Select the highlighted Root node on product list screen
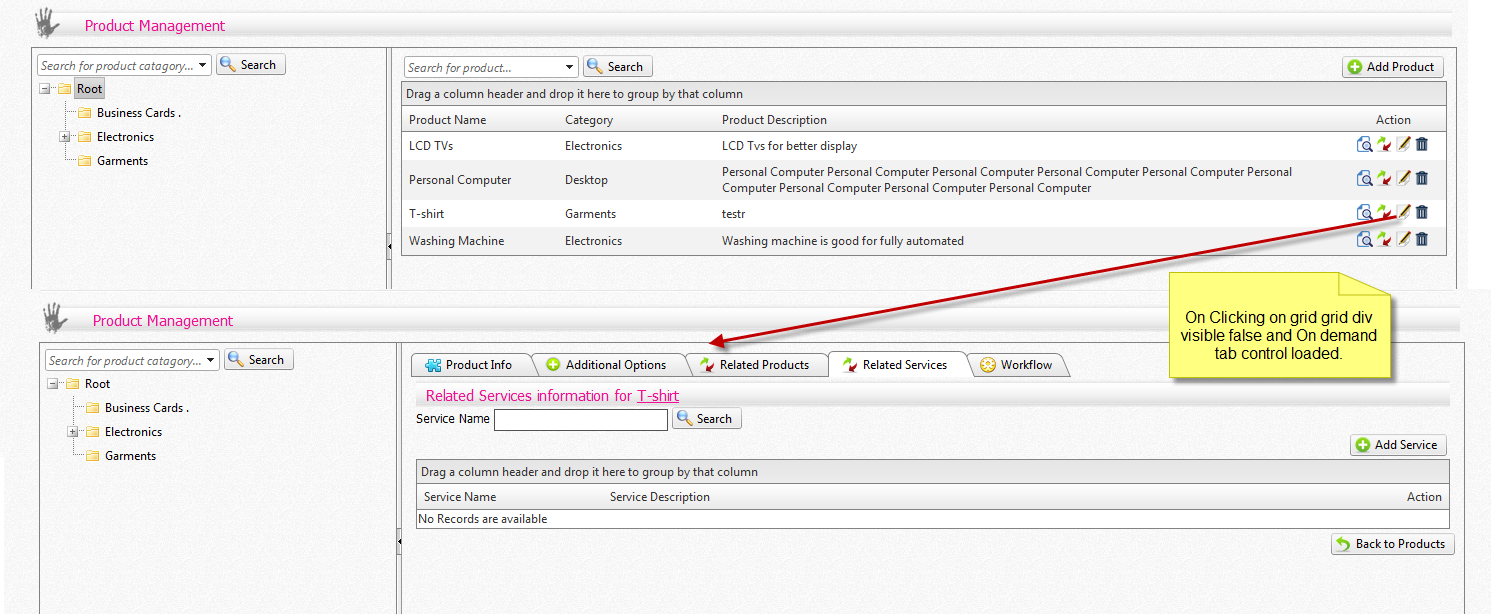This screenshot has height=614, width=1491. click(89, 89)
